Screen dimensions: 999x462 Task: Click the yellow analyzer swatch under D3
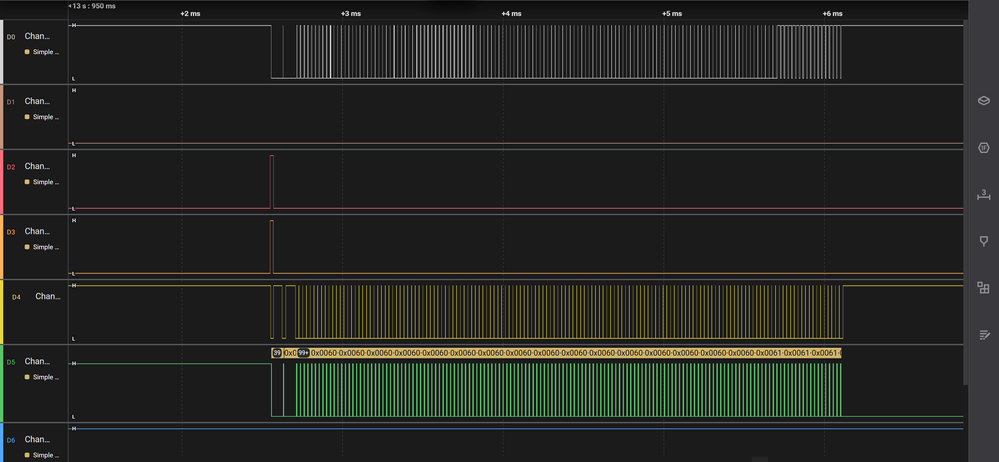(x=27, y=247)
